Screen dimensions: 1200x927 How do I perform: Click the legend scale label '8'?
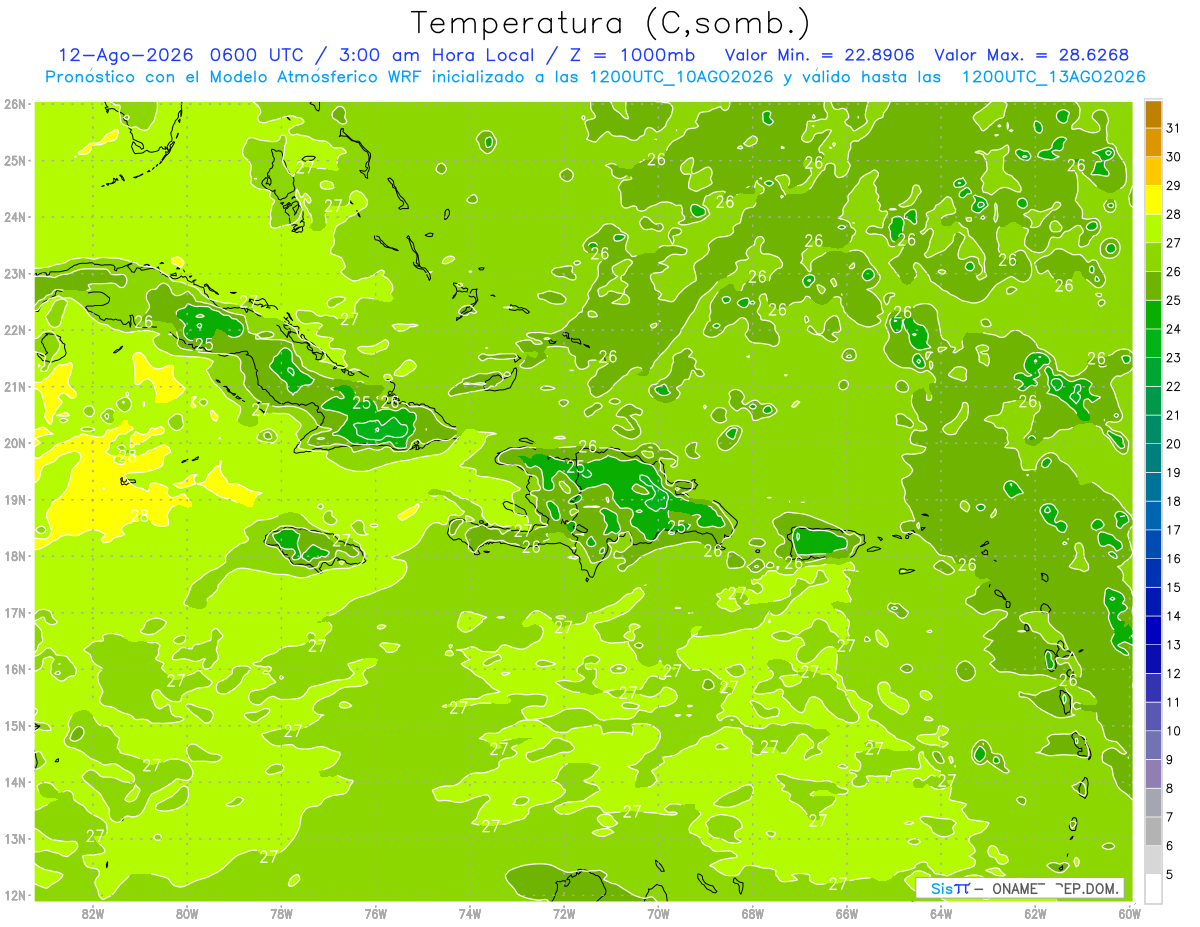(1171, 788)
